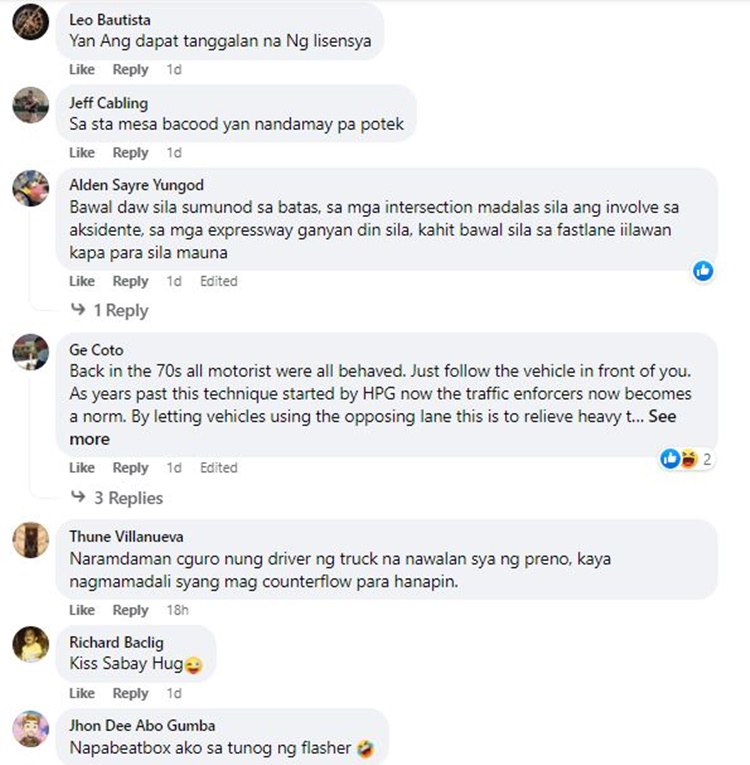The image size is (750, 765).
Task: Click Ge Coto's profile avatar
Action: coord(30,352)
